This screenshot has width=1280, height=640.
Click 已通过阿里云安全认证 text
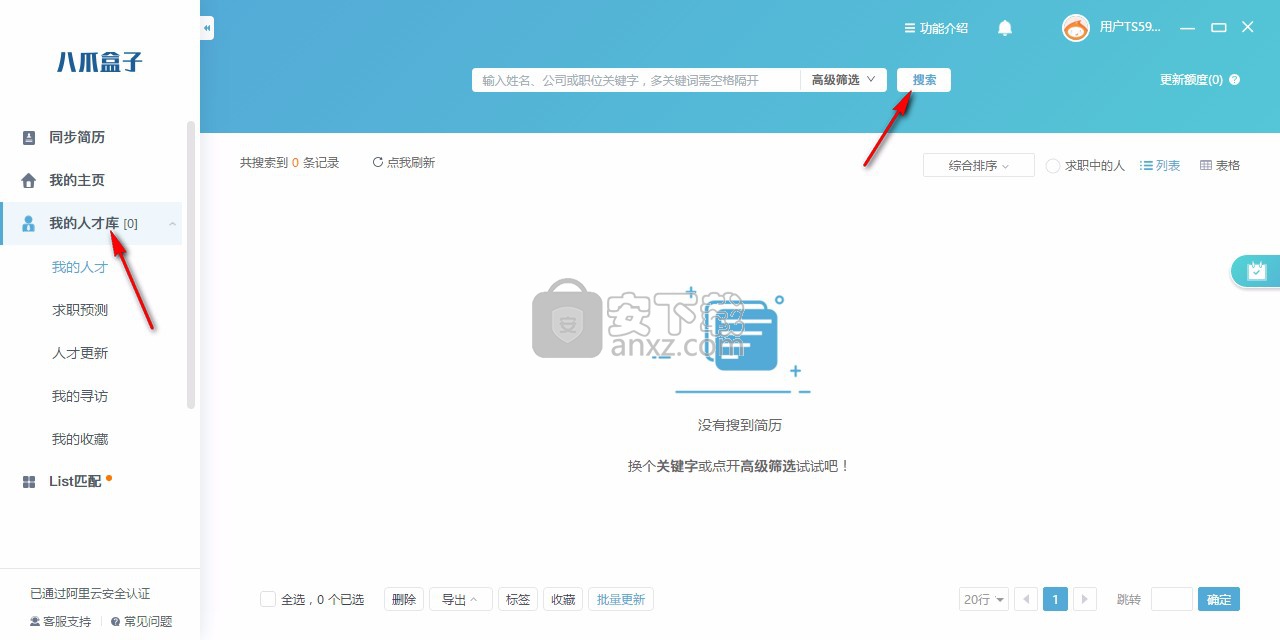[x=90, y=593]
